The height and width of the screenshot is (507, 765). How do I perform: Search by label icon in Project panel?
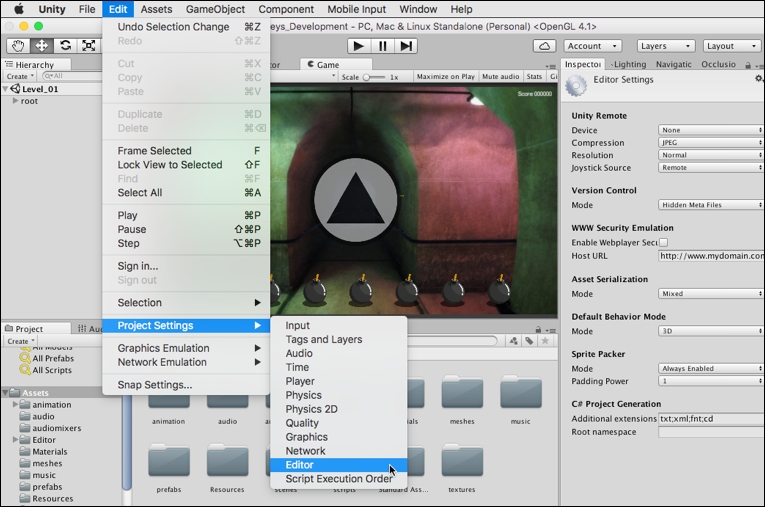(x=529, y=341)
